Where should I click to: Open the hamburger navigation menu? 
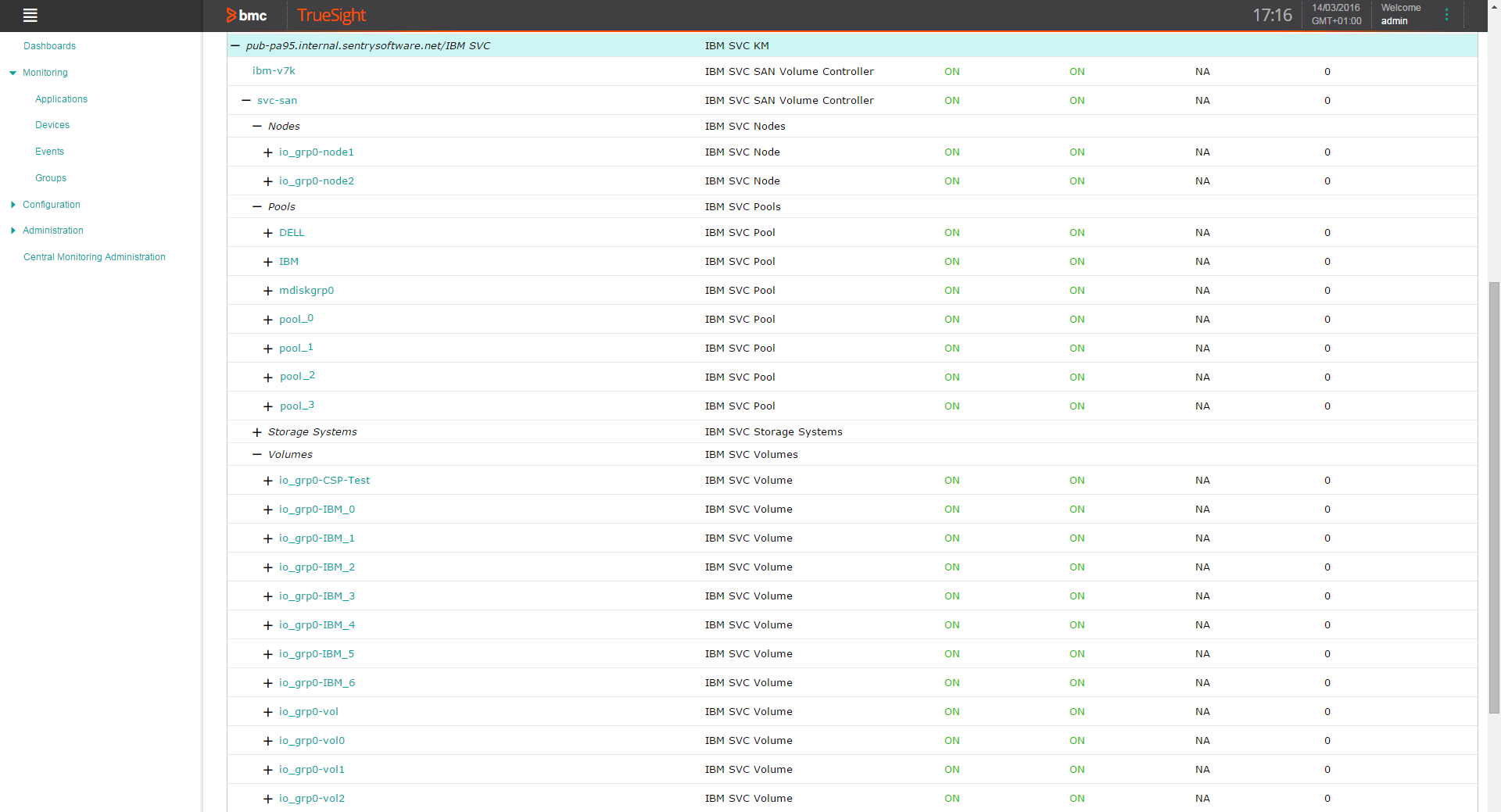tap(30, 15)
